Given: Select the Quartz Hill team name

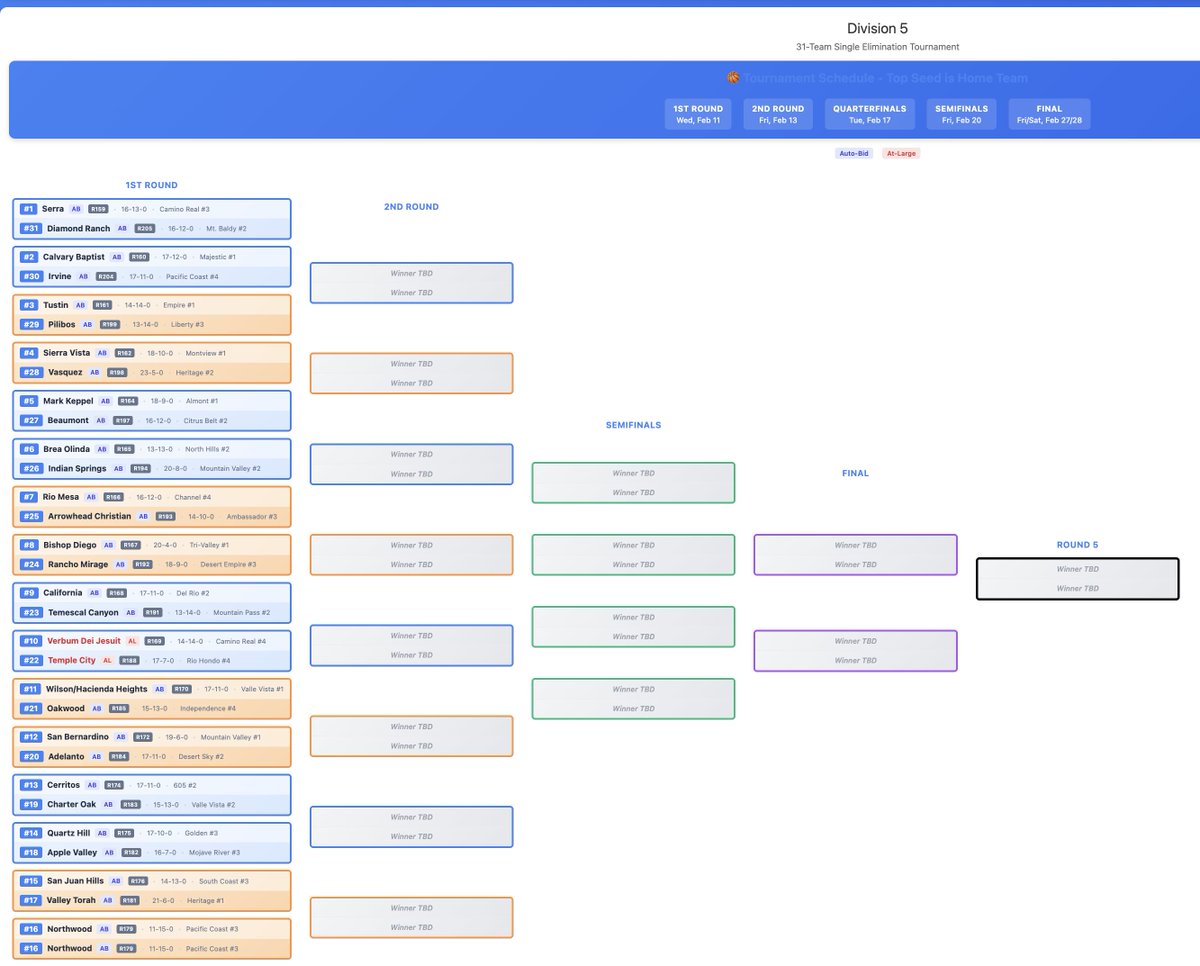Looking at the screenshot, I should coord(68,833).
